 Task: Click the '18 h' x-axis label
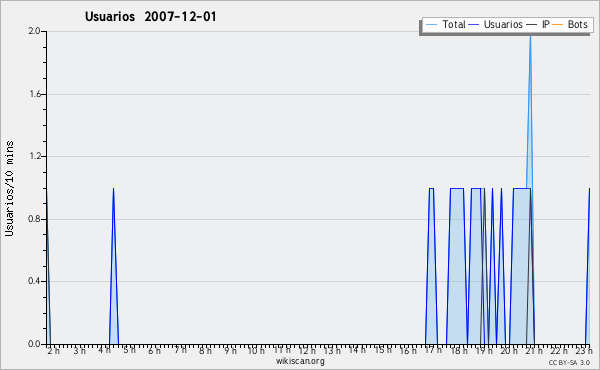[x=459, y=350]
